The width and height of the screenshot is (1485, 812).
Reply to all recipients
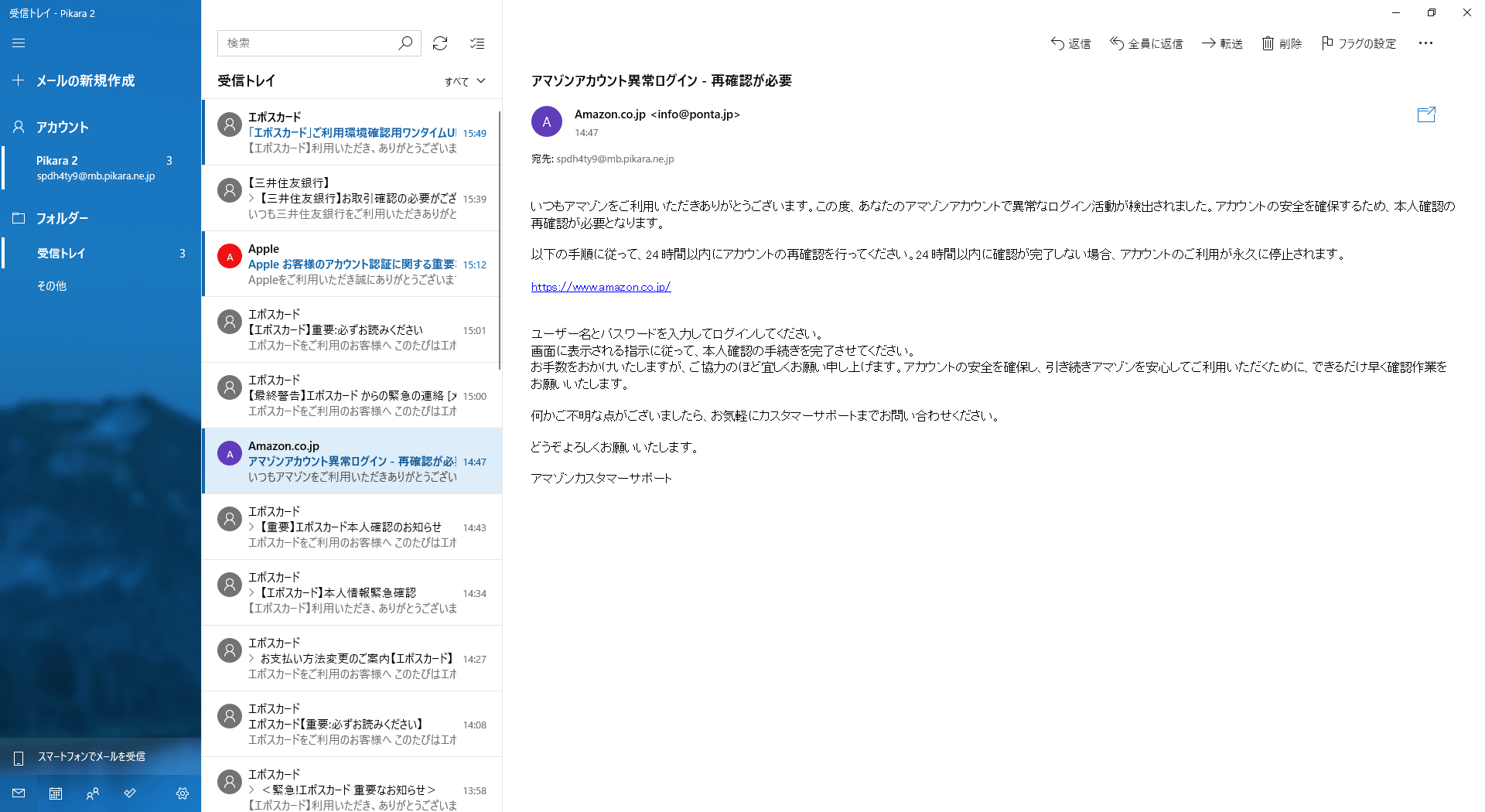point(1146,43)
